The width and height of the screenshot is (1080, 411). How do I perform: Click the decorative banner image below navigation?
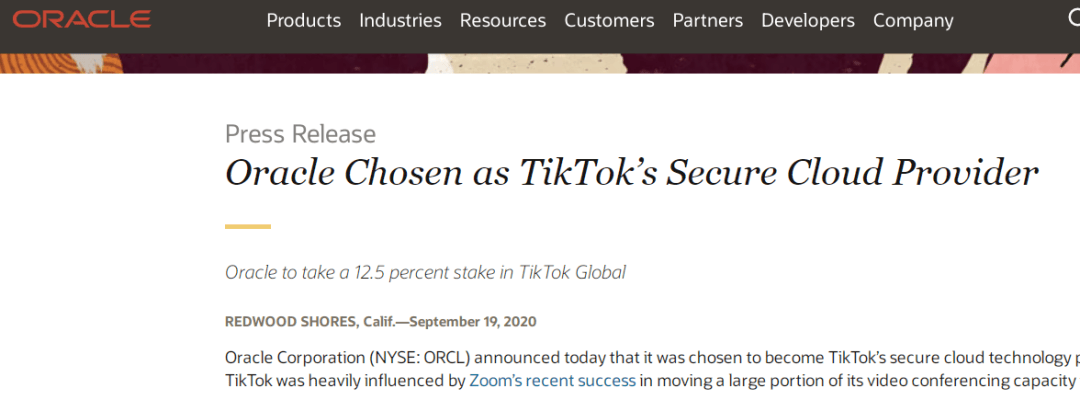coord(540,63)
